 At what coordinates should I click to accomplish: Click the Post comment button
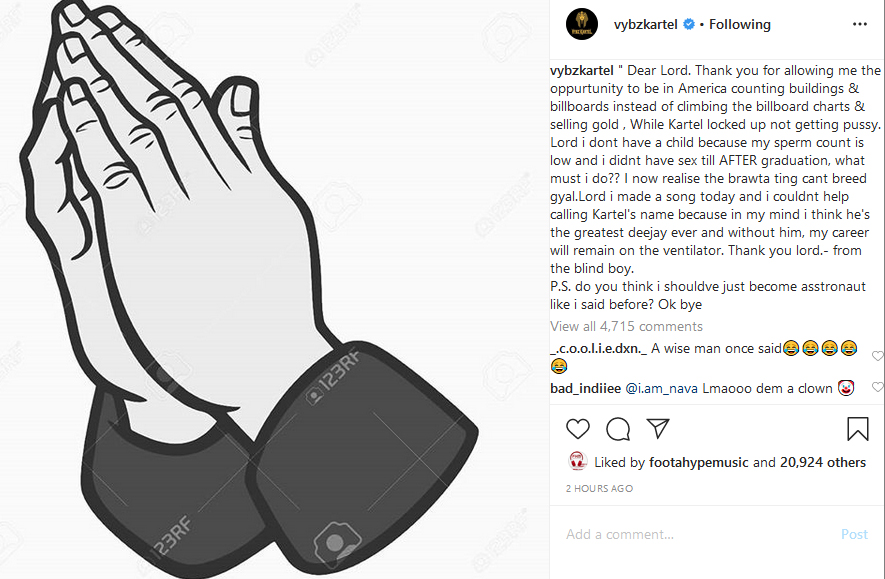pyautogui.click(x=854, y=534)
